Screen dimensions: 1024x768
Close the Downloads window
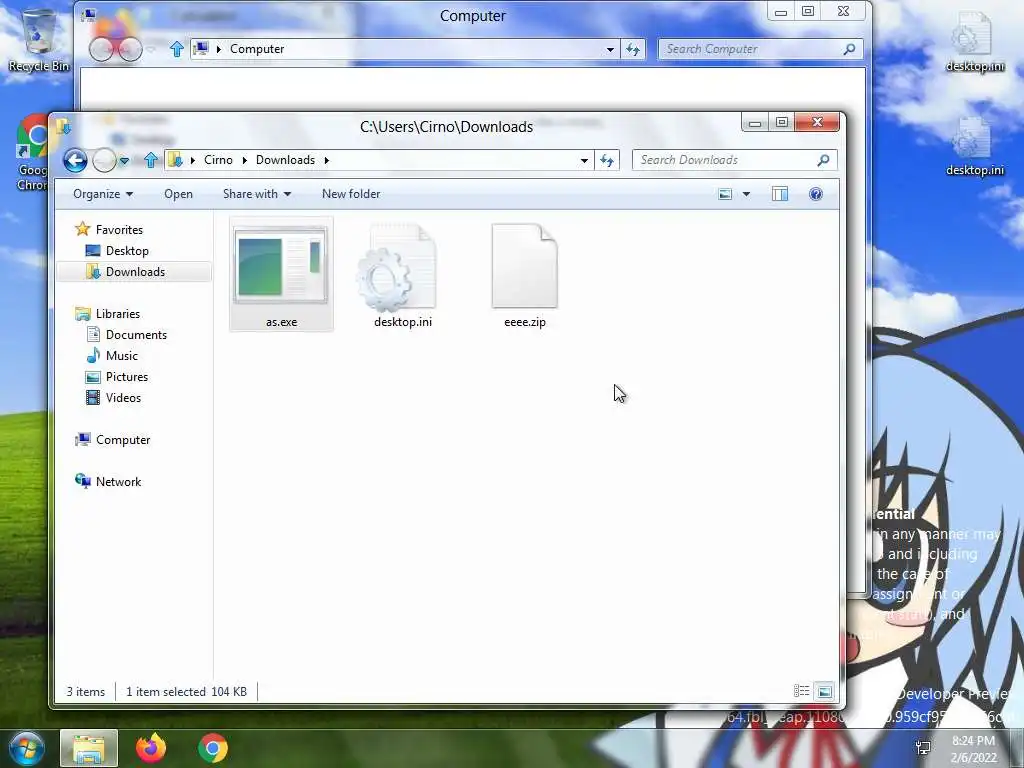[x=817, y=122]
